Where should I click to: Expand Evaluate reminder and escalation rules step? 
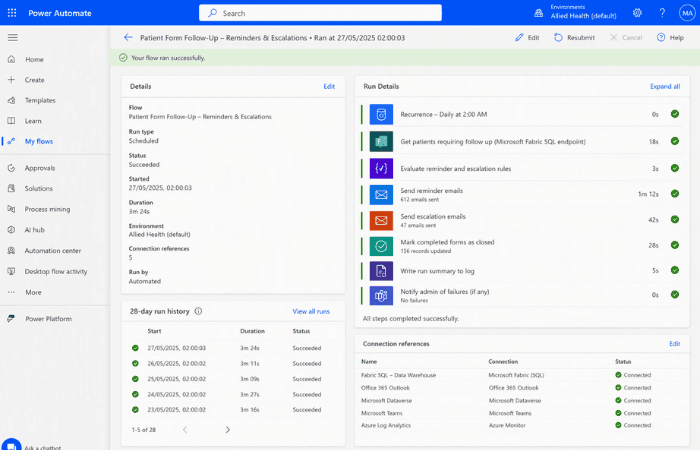(521, 168)
